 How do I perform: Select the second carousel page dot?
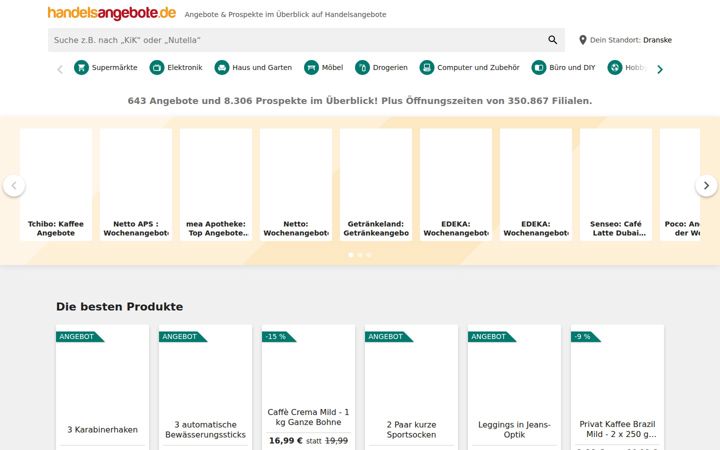[x=360, y=254]
